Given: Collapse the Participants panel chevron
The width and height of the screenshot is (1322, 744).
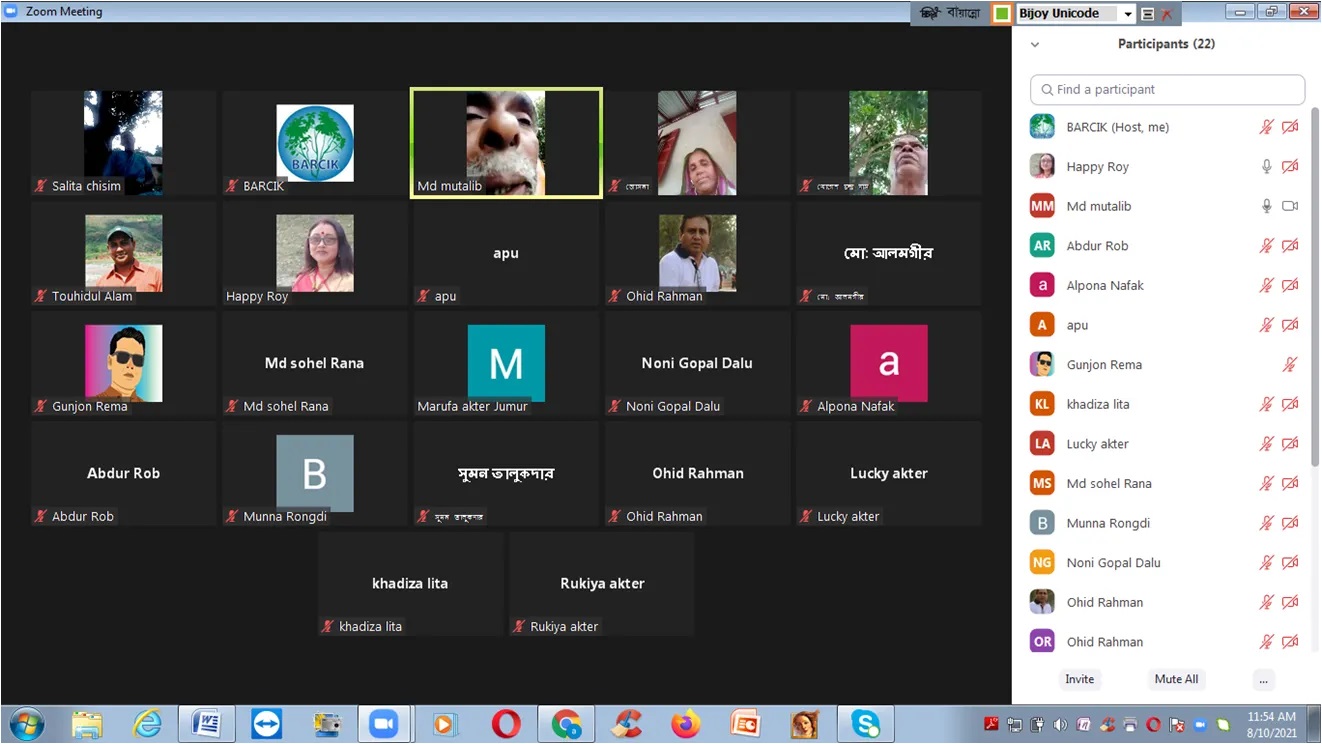Looking at the screenshot, I should (1035, 44).
